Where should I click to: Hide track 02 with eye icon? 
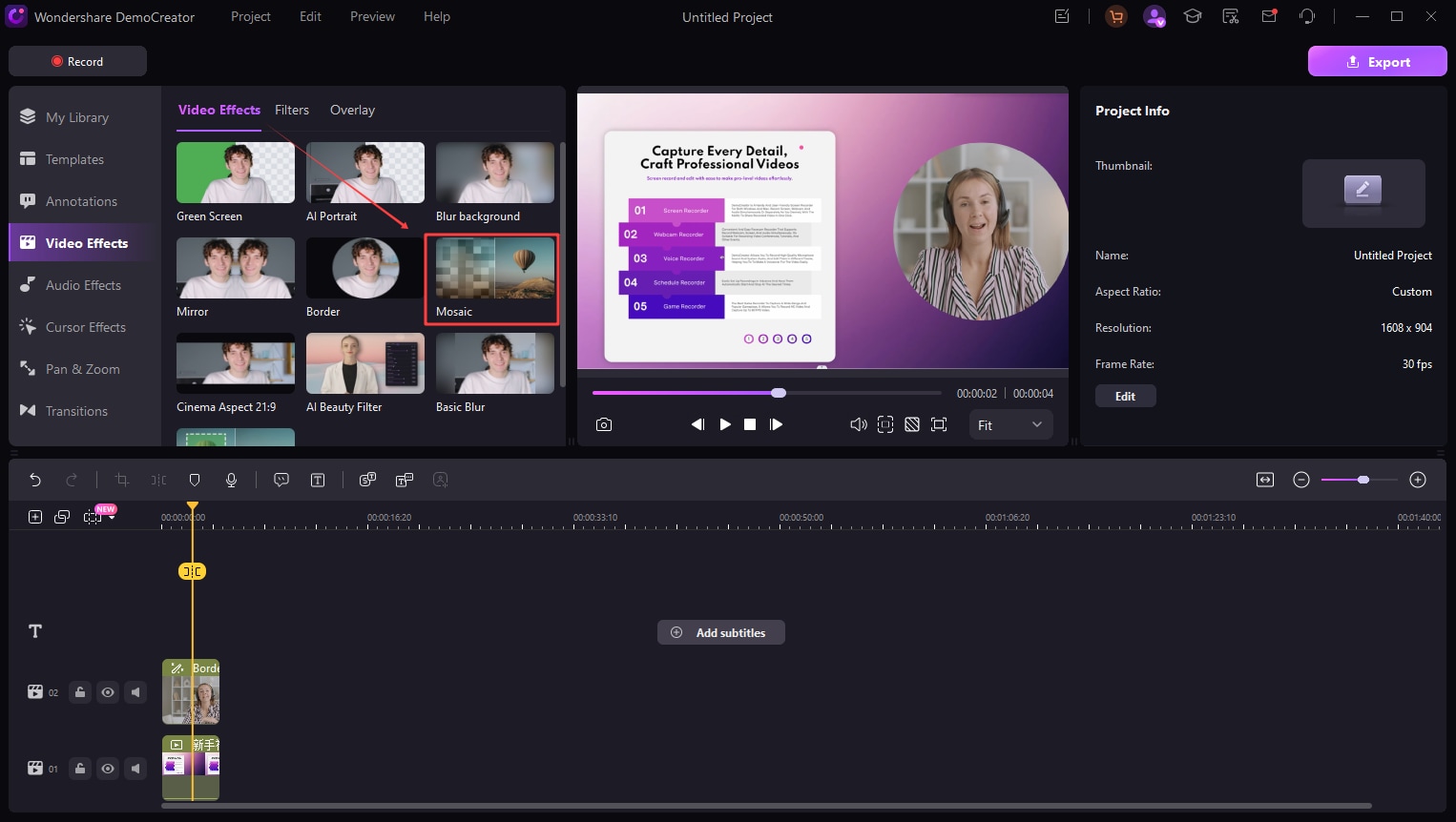(x=108, y=692)
